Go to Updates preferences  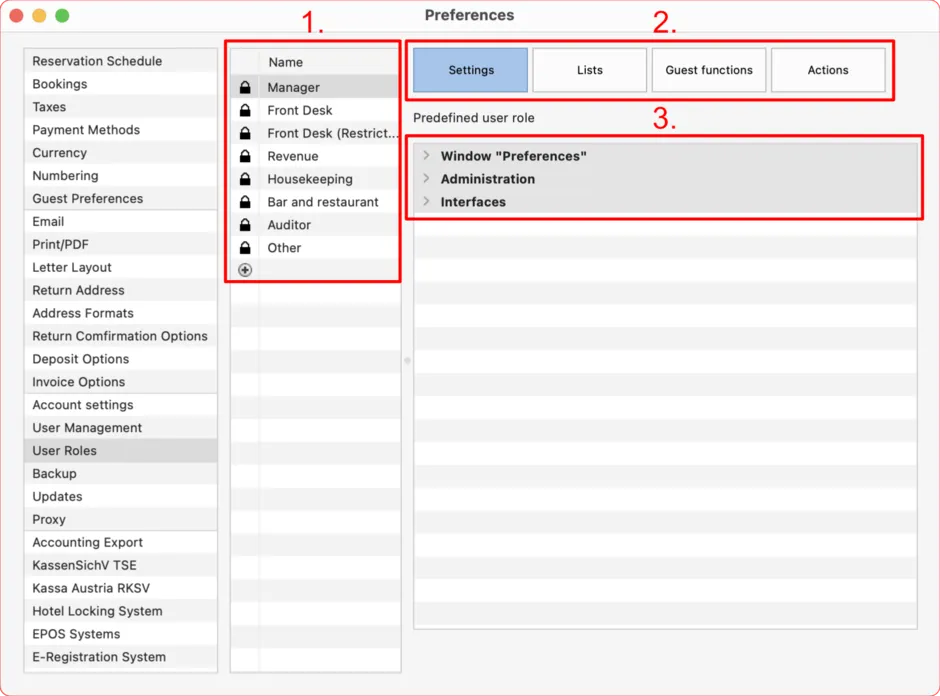[120, 496]
